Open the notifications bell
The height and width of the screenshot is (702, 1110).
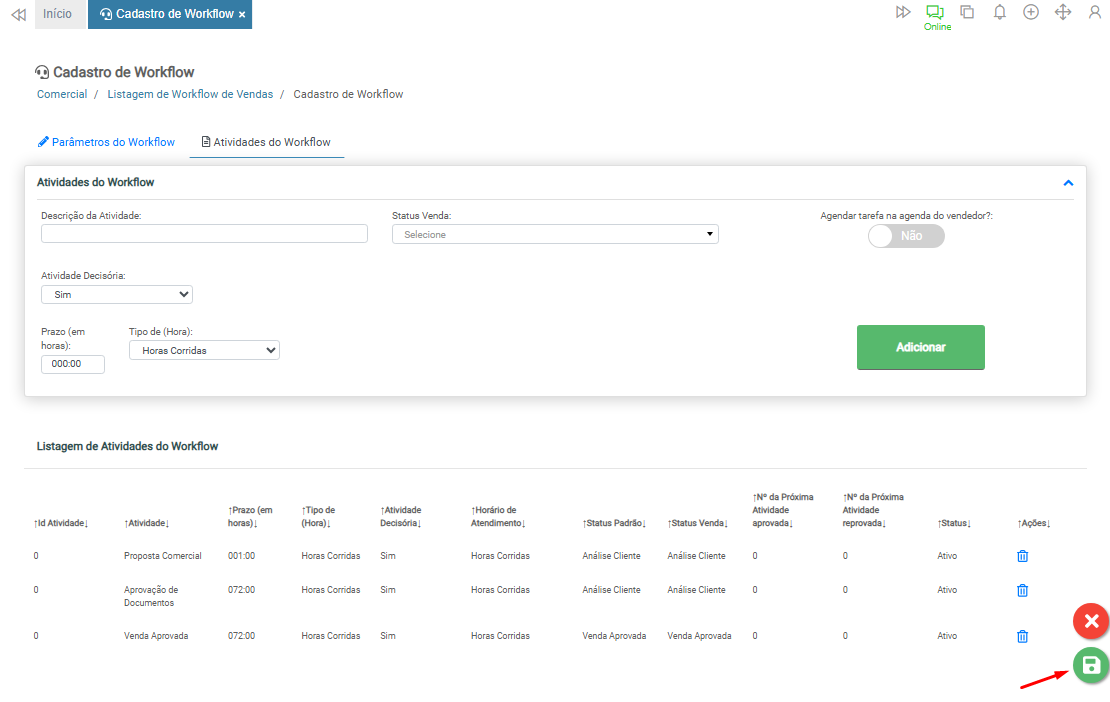tap(999, 12)
